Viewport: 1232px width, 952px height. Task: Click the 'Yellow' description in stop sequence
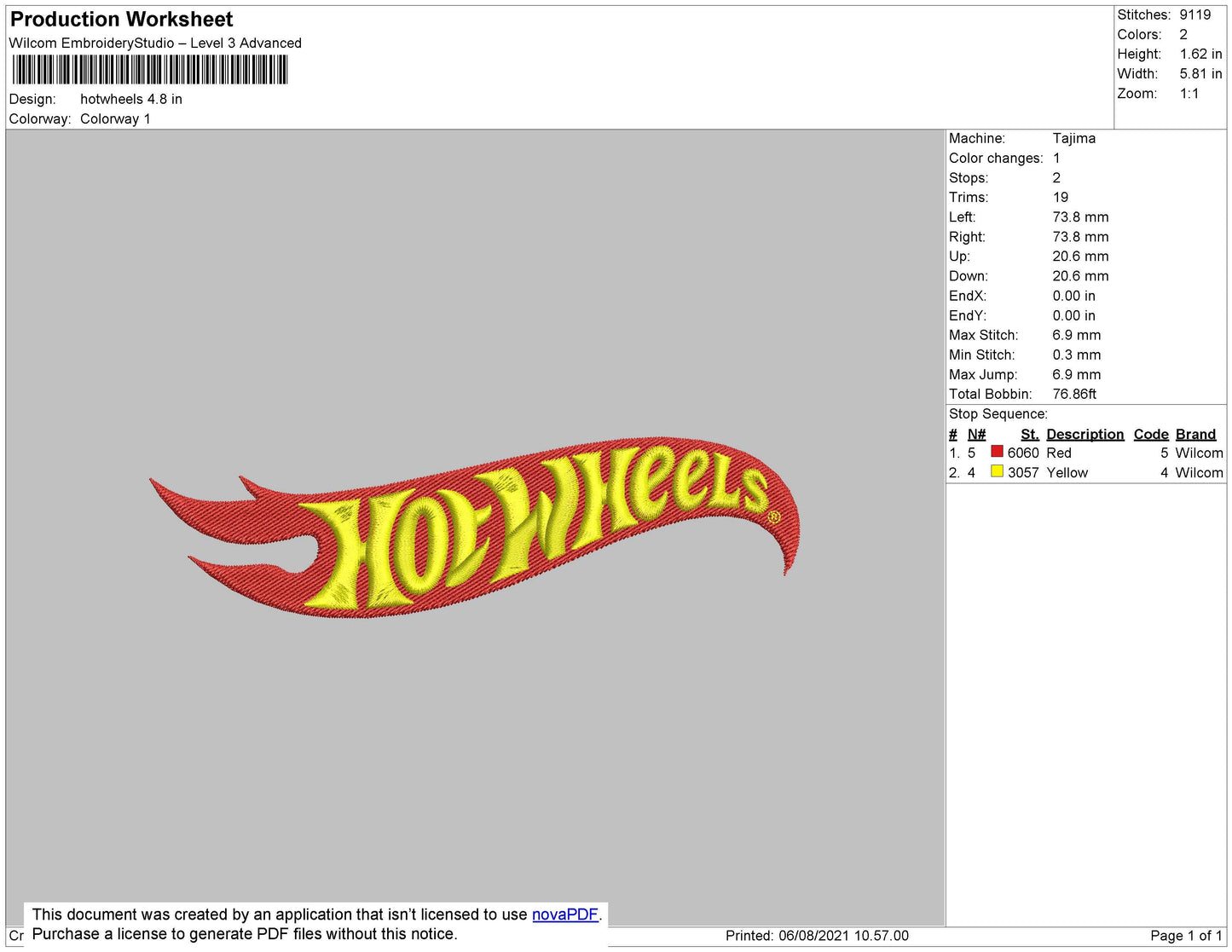pyautogui.click(x=1067, y=473)
